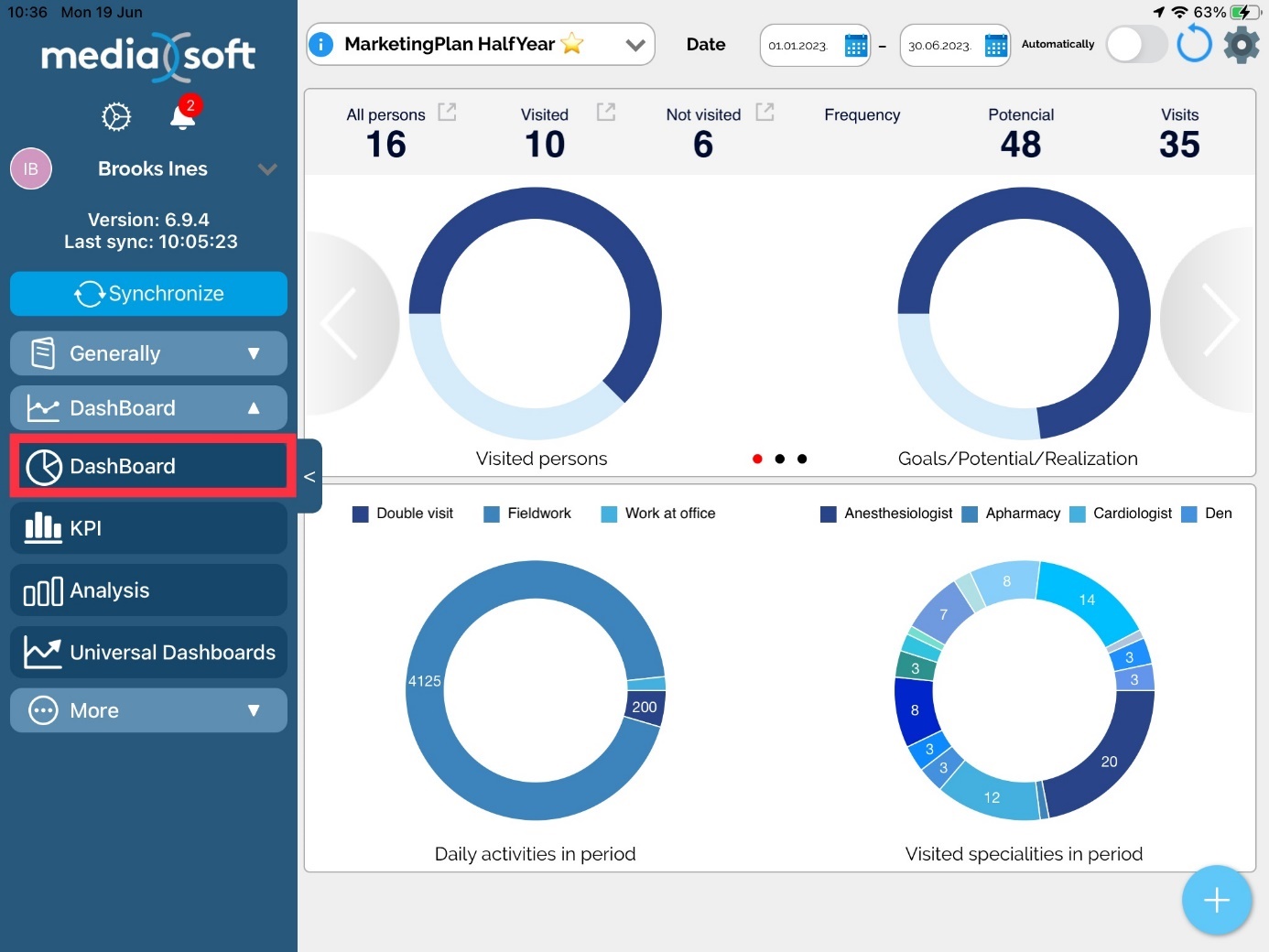Tap the blue plus floating button
This screenshot has height=952, width=1269.
pyautogui.click(x=1216, y=901)
